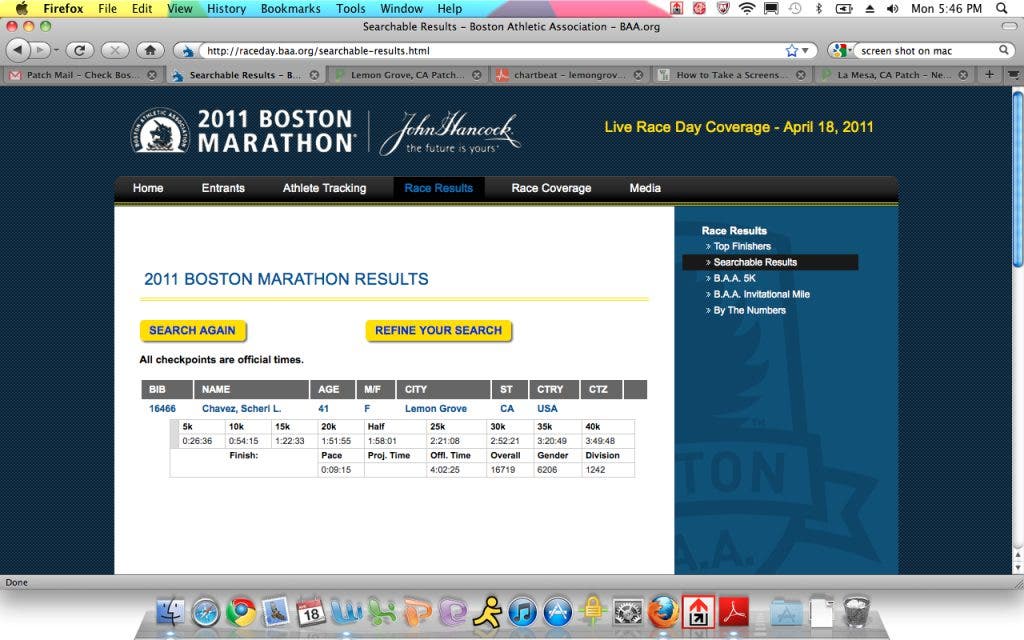Open iCal calendar icon in the Dock
The image size is (1024, 640).
click(x=311, y=612)
